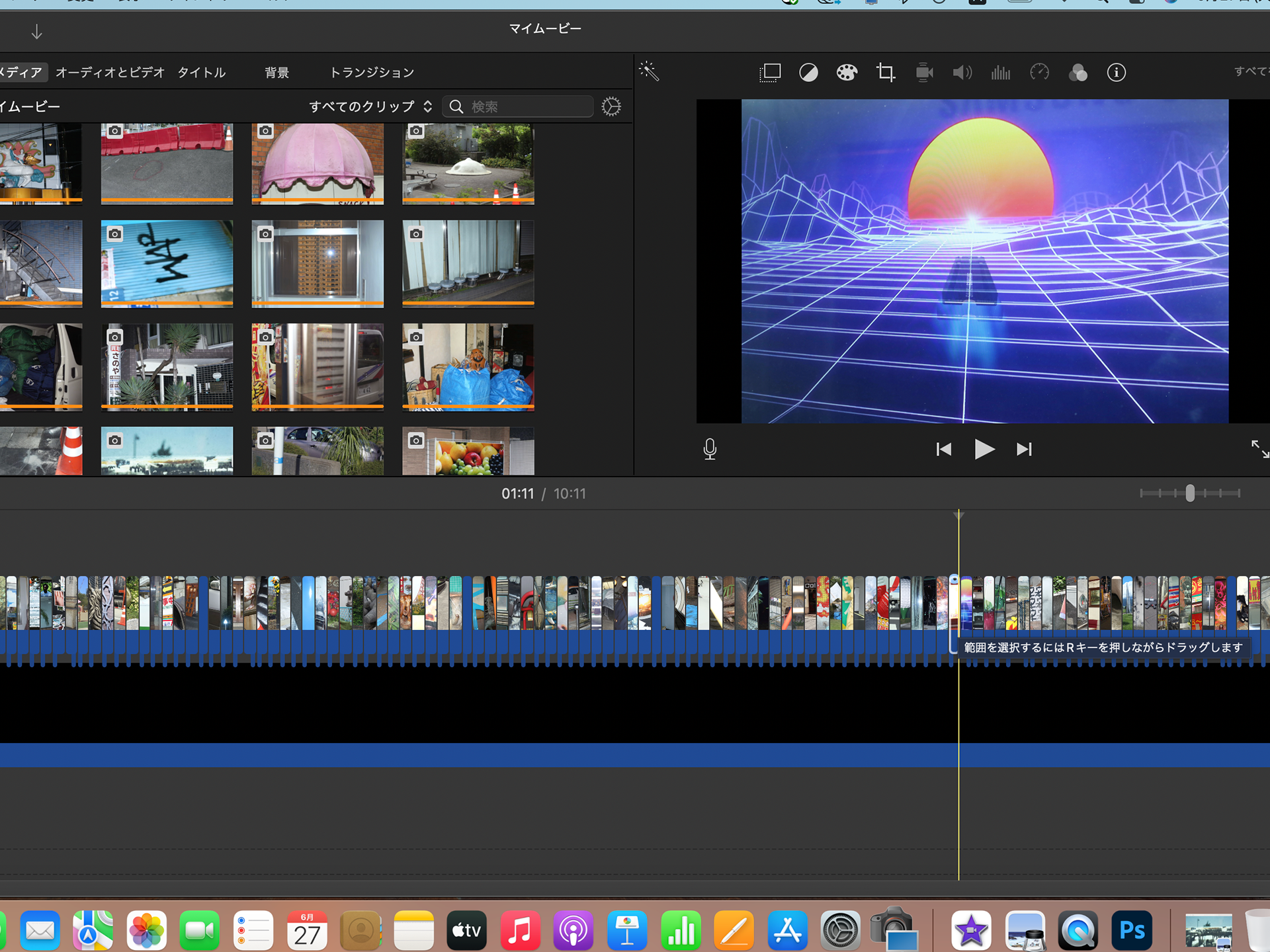Image resolution: width=1270 pixels, height=952 pixels.
Task: Switch to the トランジション tab
Action: (x=372, y=72)
